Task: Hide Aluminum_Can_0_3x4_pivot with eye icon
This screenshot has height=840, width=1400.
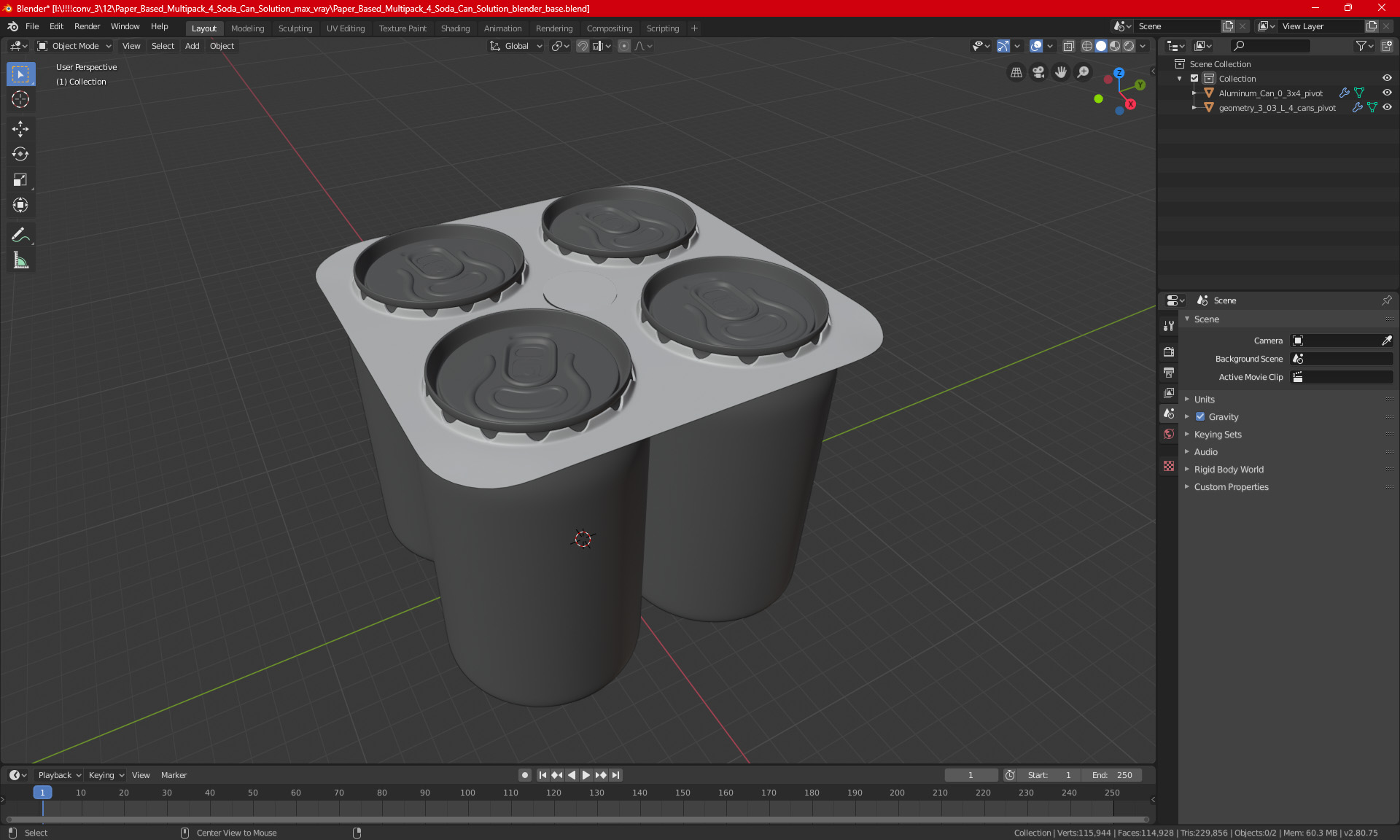Action: (x=1387, y=93)
